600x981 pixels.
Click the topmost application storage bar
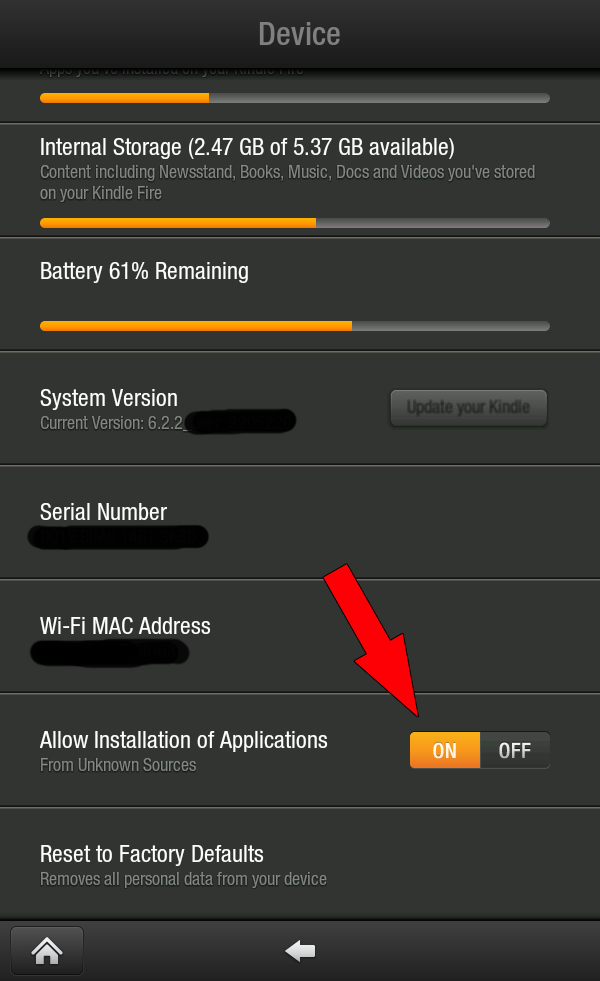[294, 98]
